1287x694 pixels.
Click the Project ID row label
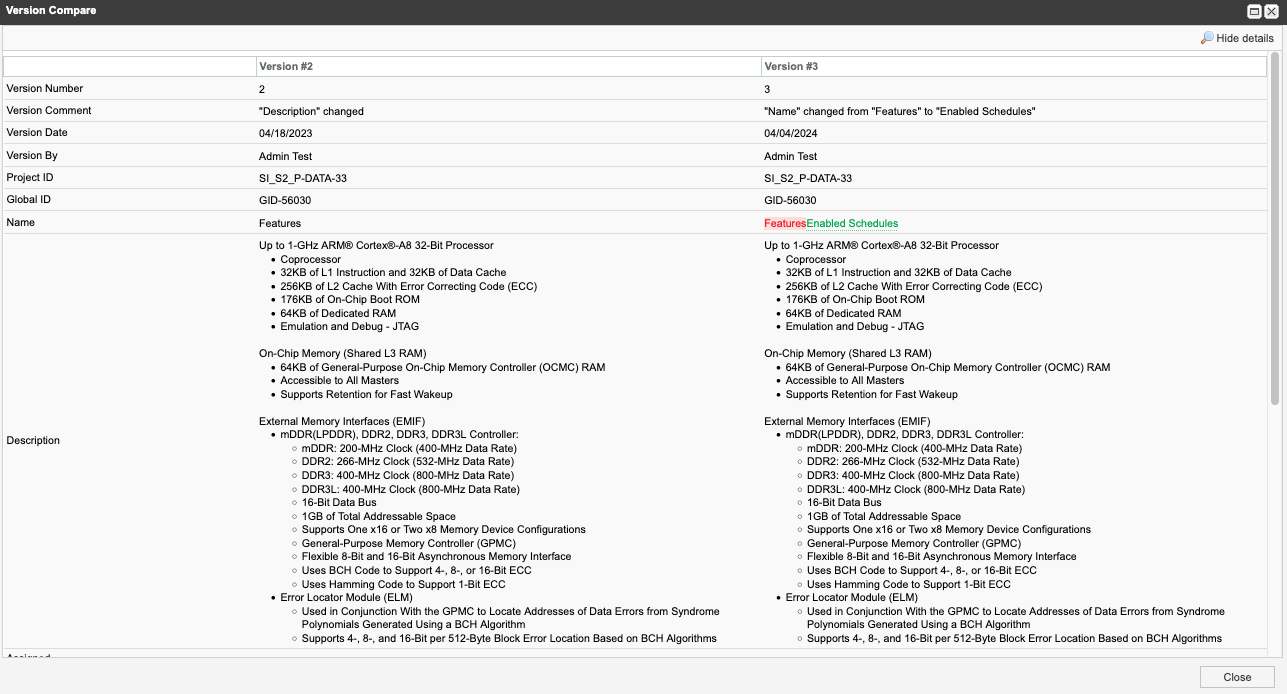click(x=30, y=178)
